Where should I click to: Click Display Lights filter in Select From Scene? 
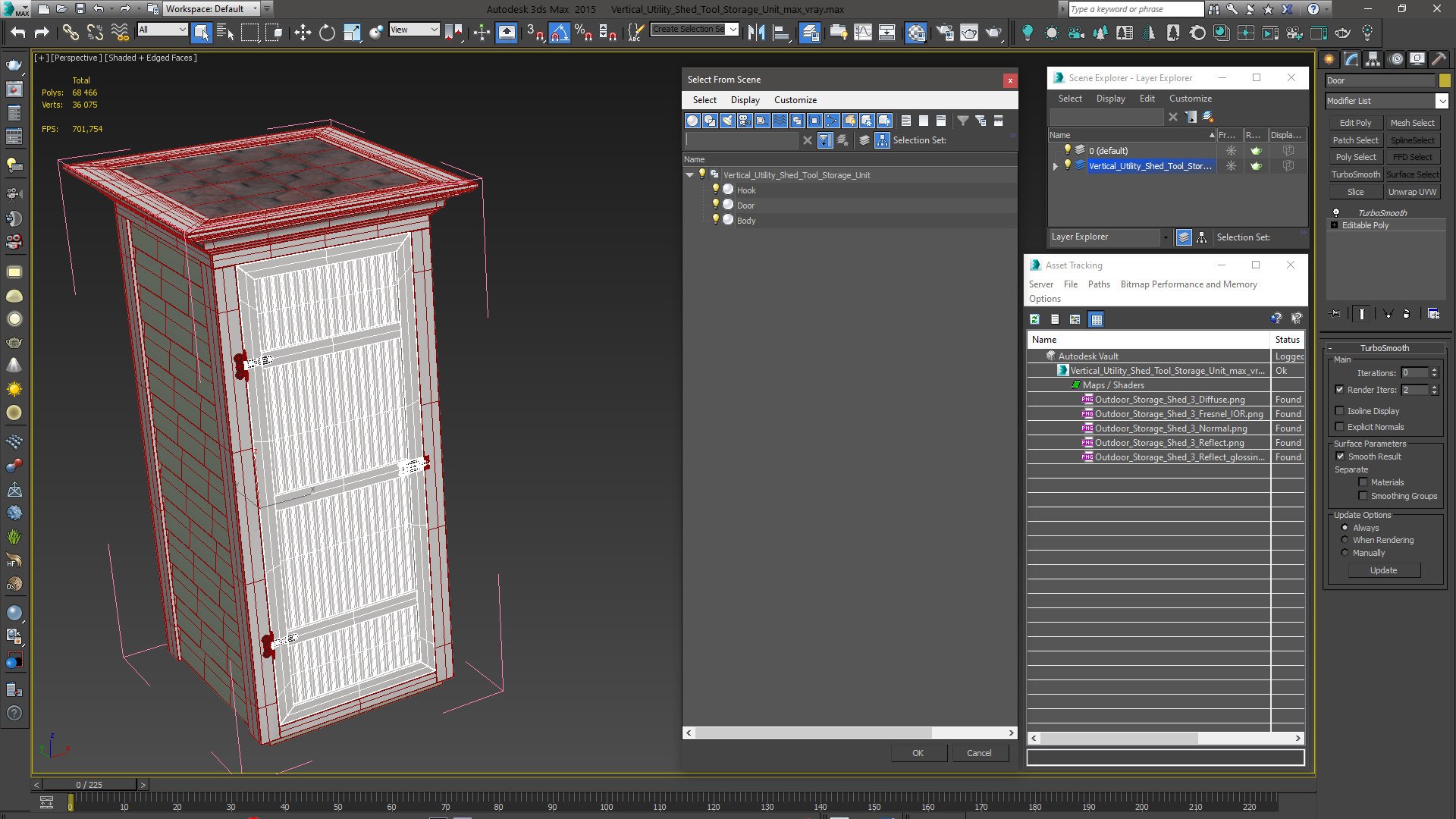pos(727,121)
